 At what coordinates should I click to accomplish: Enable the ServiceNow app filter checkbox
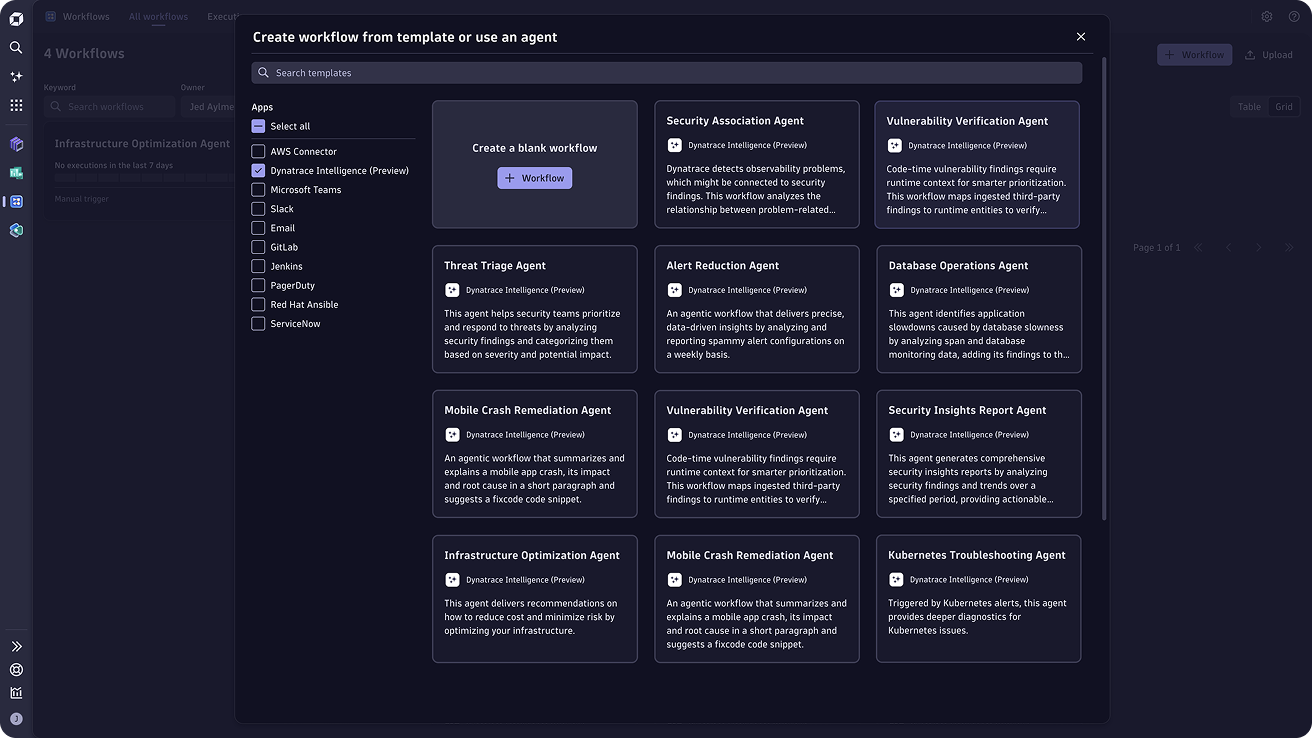pos(258,324)
